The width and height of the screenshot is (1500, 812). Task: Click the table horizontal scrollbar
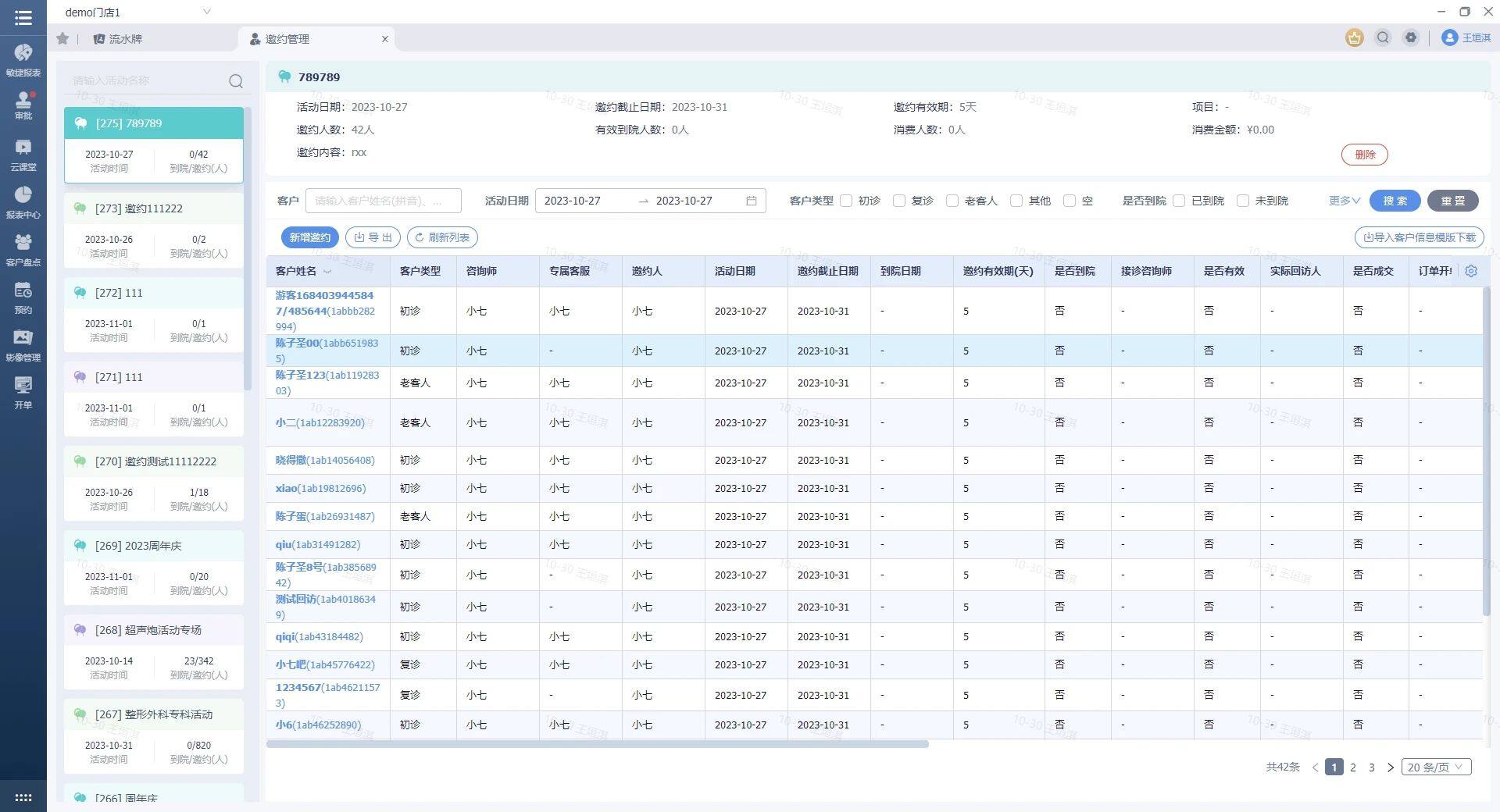(598, 744)
